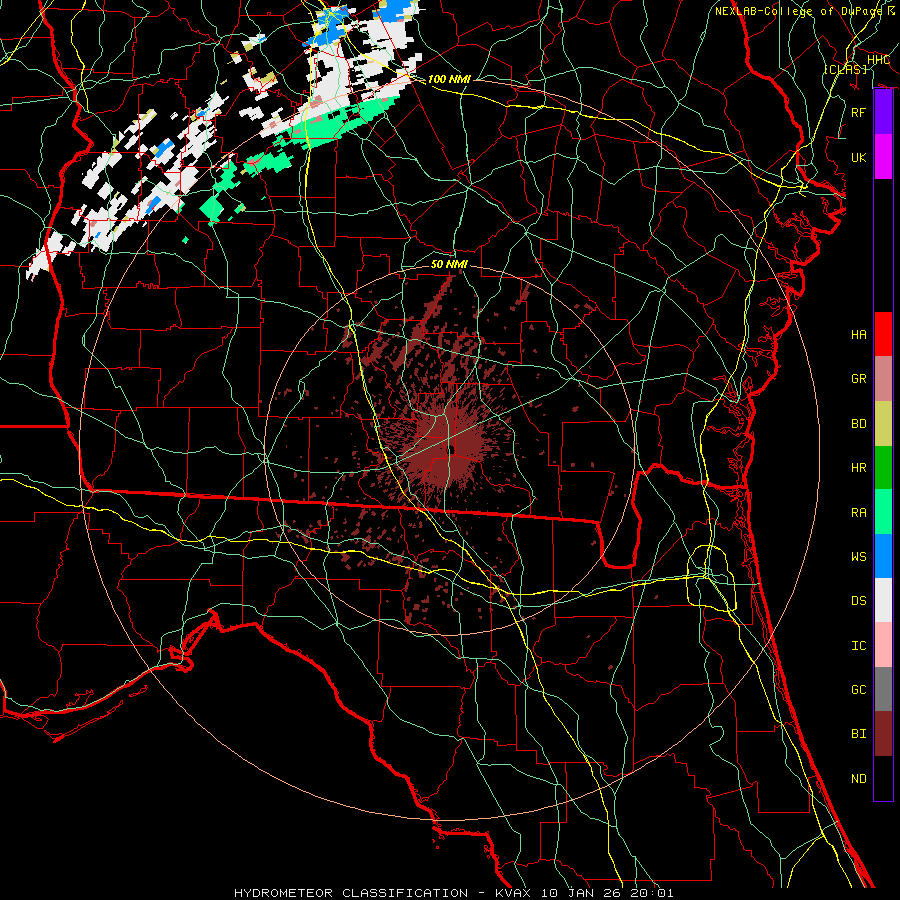900x900 pixels.
Task: Click the 'GR' legend label
Action: tap(859, 379)
